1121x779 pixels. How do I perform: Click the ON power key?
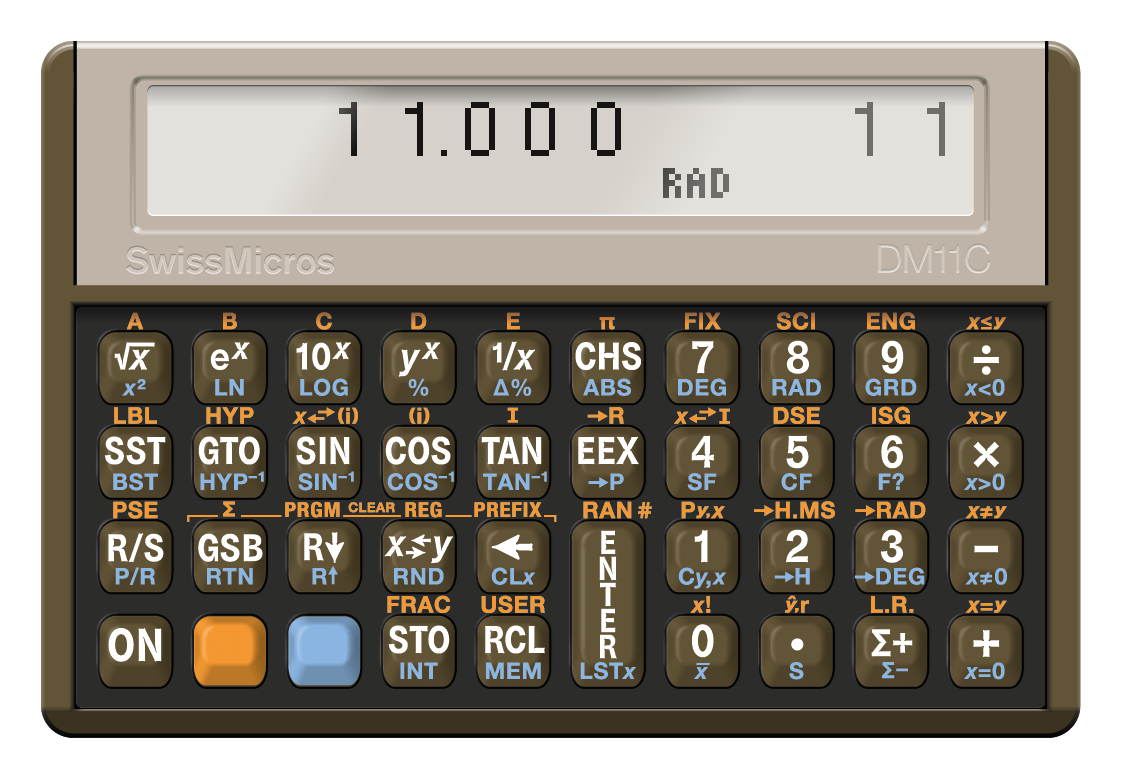click(x=135, y=651)
